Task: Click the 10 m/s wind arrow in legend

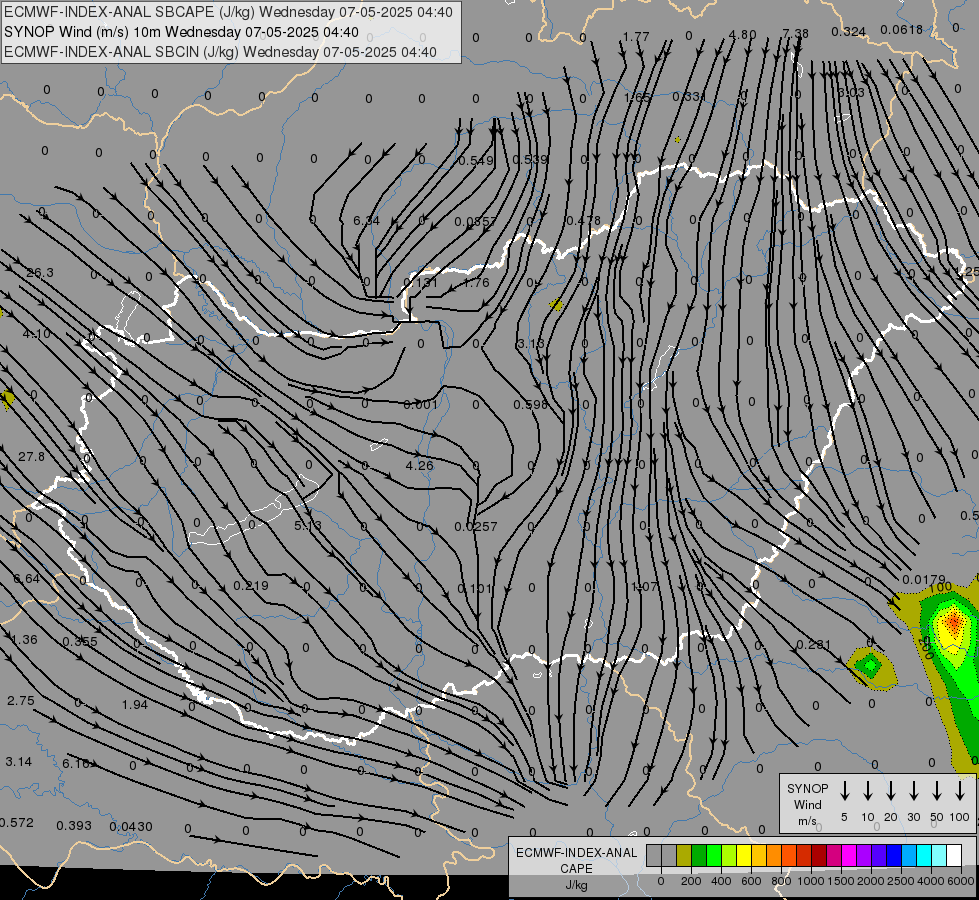Action: click(x=868, y=791)
